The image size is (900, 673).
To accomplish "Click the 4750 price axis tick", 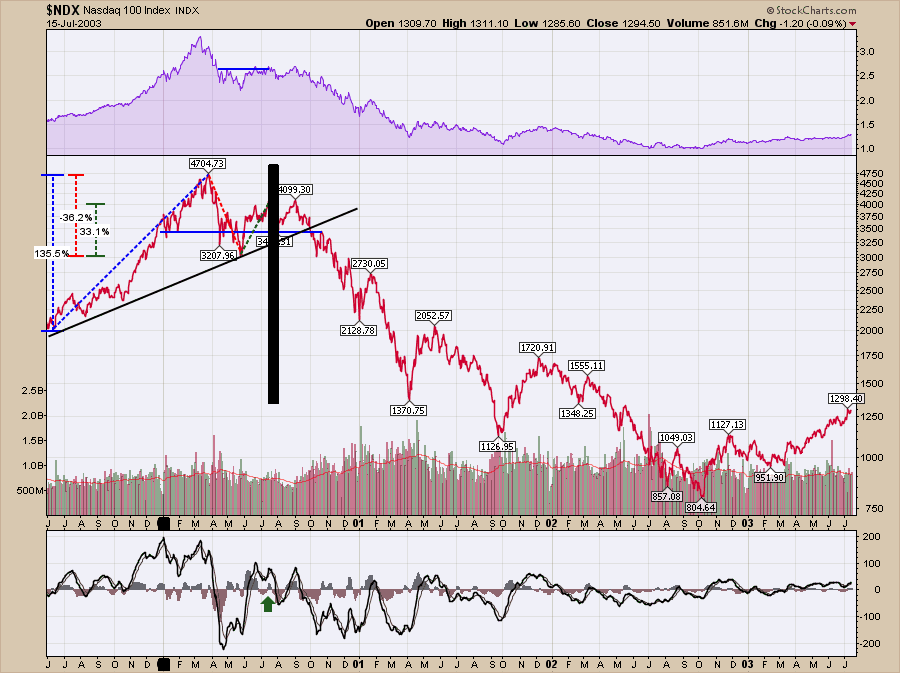I will pos(870,173).
